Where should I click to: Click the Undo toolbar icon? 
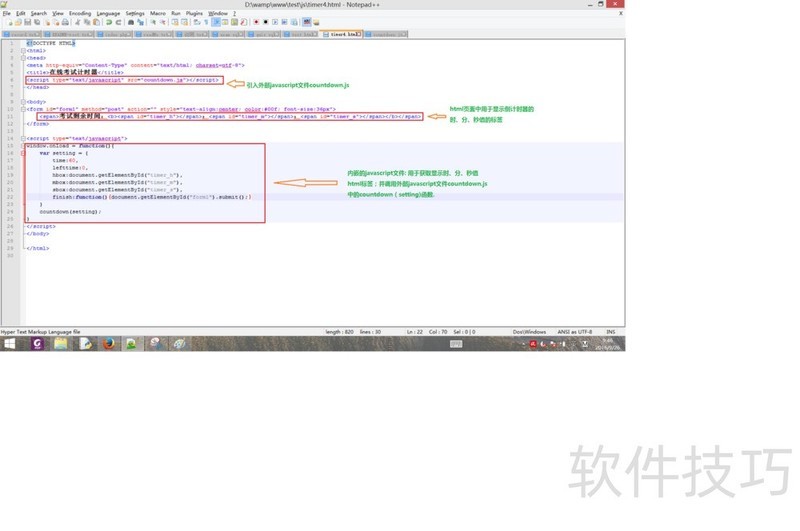108,22
